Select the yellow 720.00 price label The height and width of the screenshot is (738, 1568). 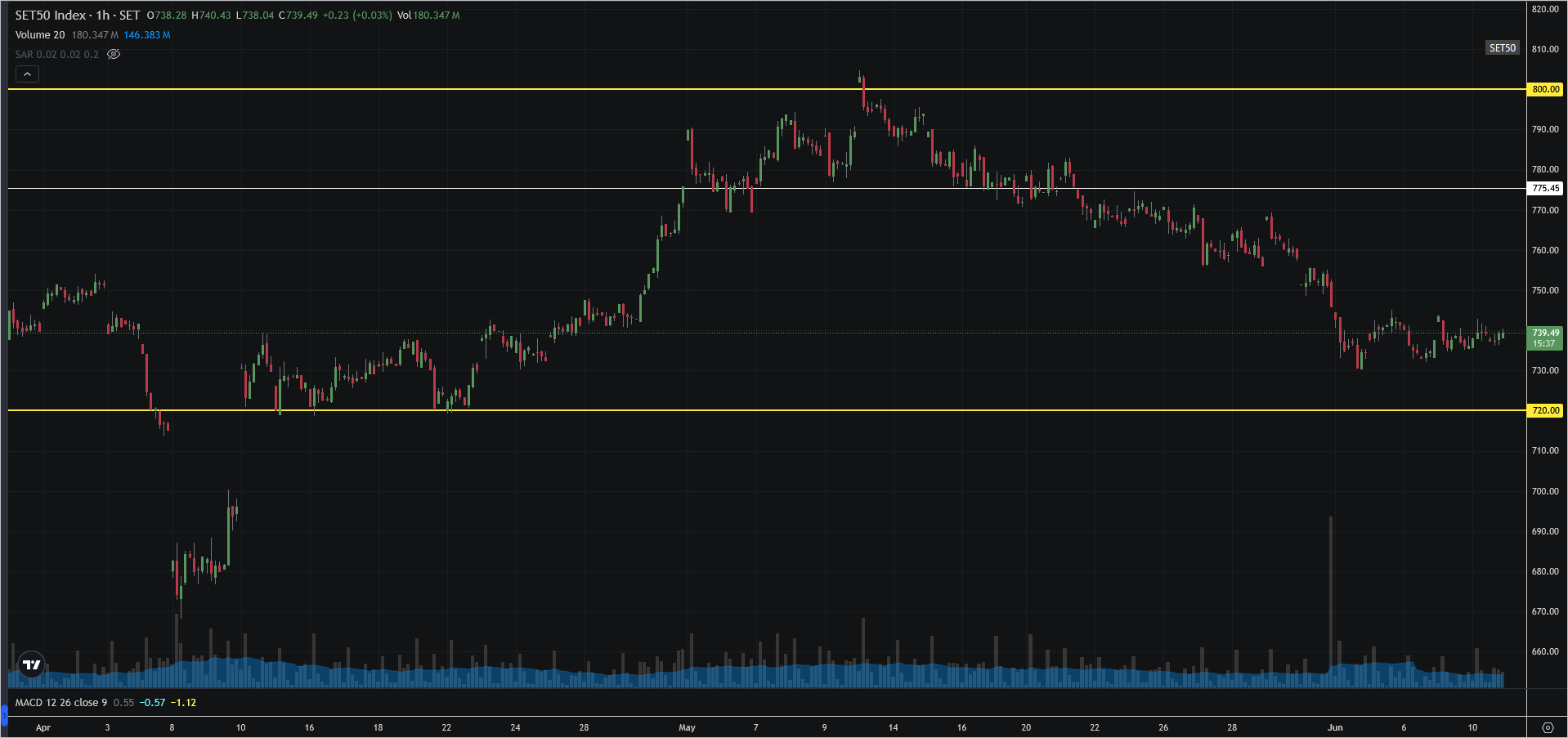tap(1545, 410)
